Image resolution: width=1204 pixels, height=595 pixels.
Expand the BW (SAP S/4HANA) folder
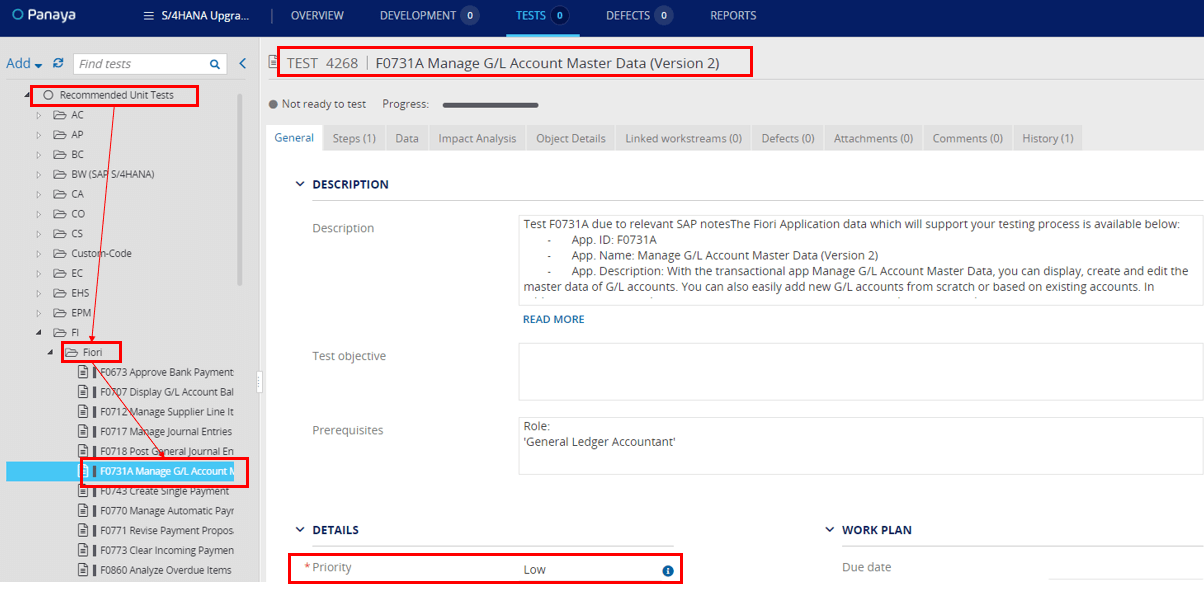pyautogui.click(x=40, y=175)
